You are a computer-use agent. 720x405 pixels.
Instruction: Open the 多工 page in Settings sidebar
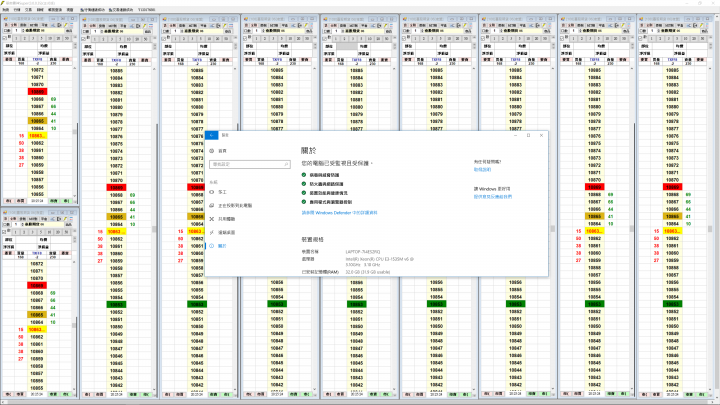222,192
